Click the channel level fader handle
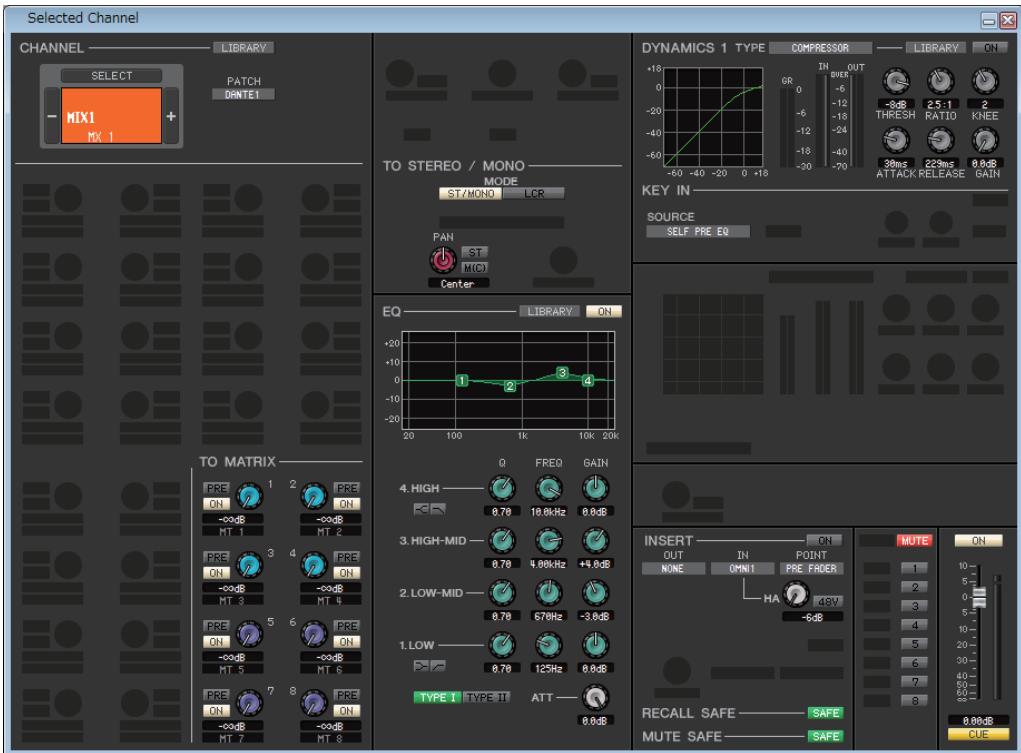This screenshot has width=1021, height=753. 979,597
